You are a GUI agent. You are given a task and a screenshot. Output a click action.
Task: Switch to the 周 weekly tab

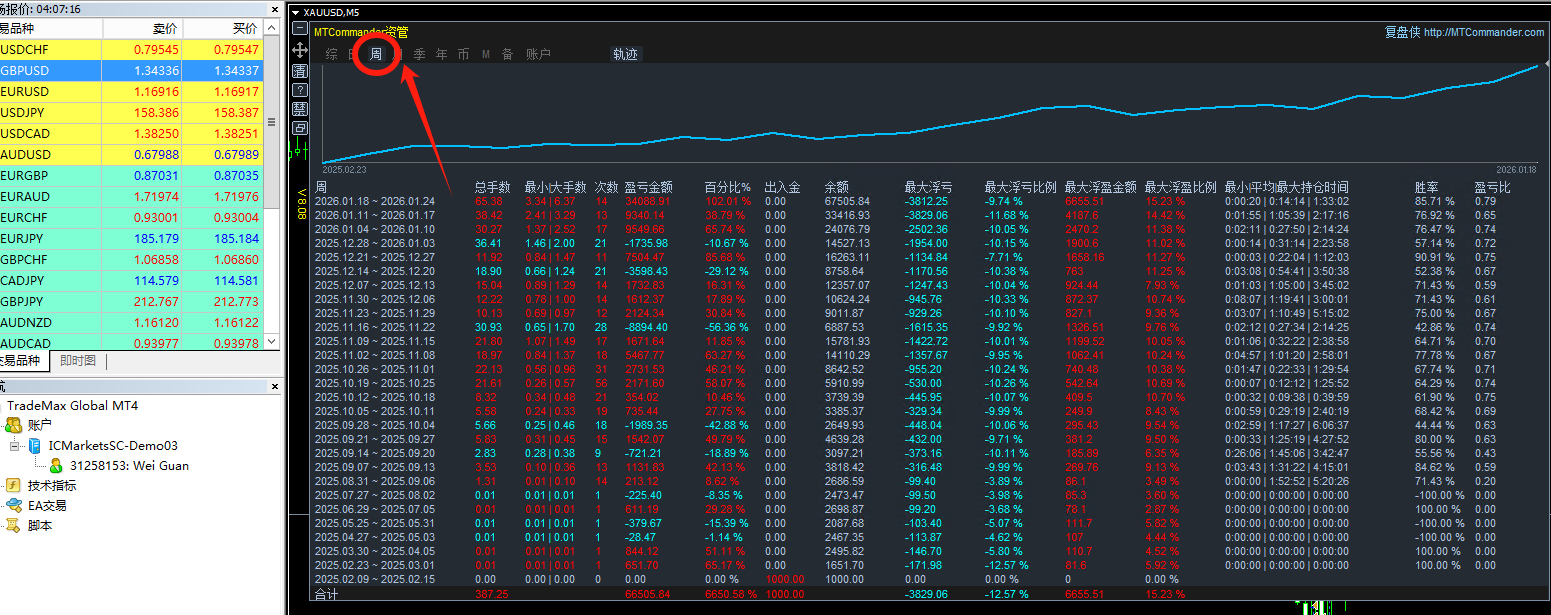tap(376, 54)
